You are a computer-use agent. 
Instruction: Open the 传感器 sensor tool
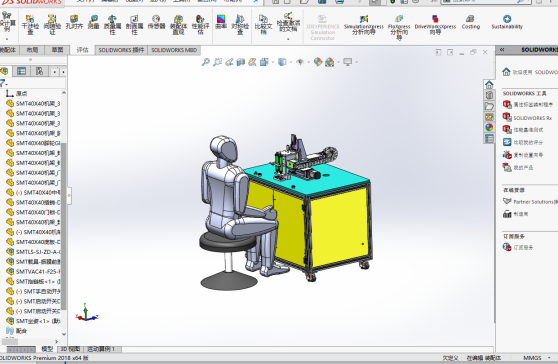[x=156, y=22]
